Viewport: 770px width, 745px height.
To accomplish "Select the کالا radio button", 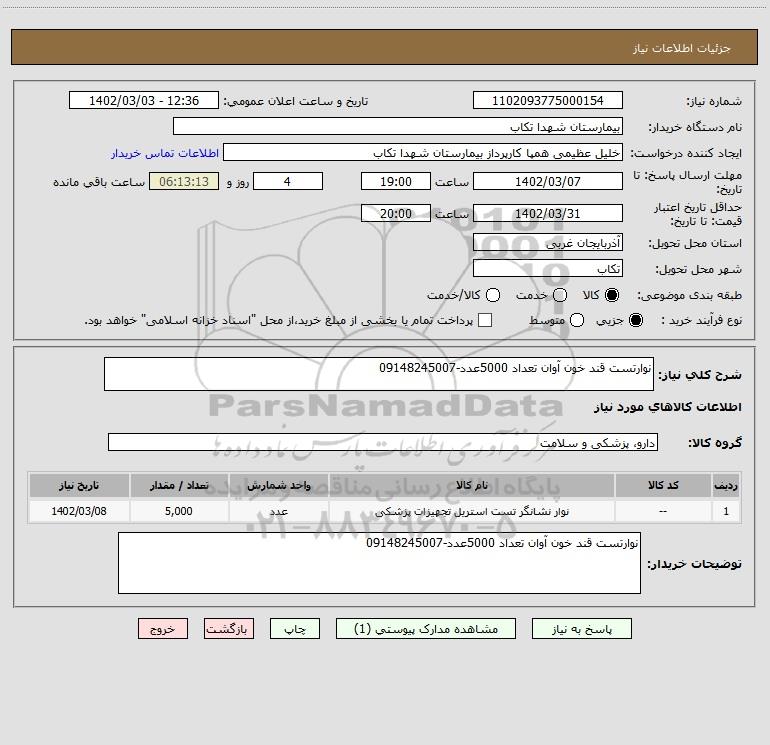I will tap(612, 295).
